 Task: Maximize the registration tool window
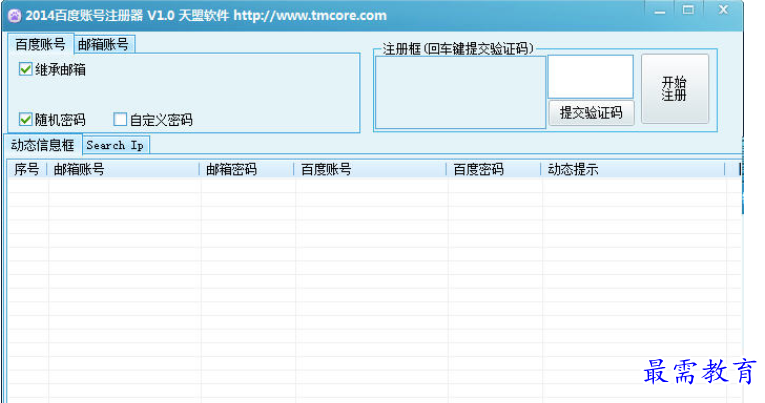coord(688,10)
